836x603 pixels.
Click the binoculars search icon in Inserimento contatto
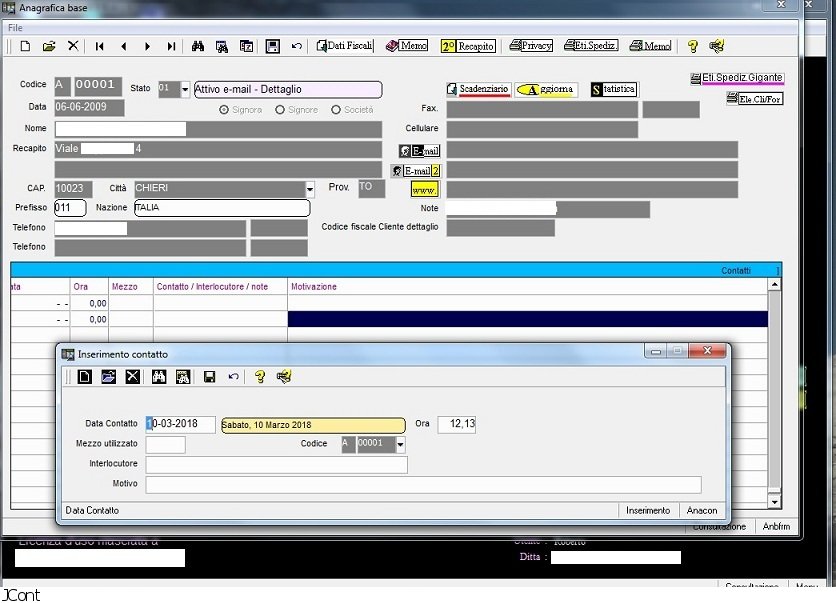pos(158,377)
